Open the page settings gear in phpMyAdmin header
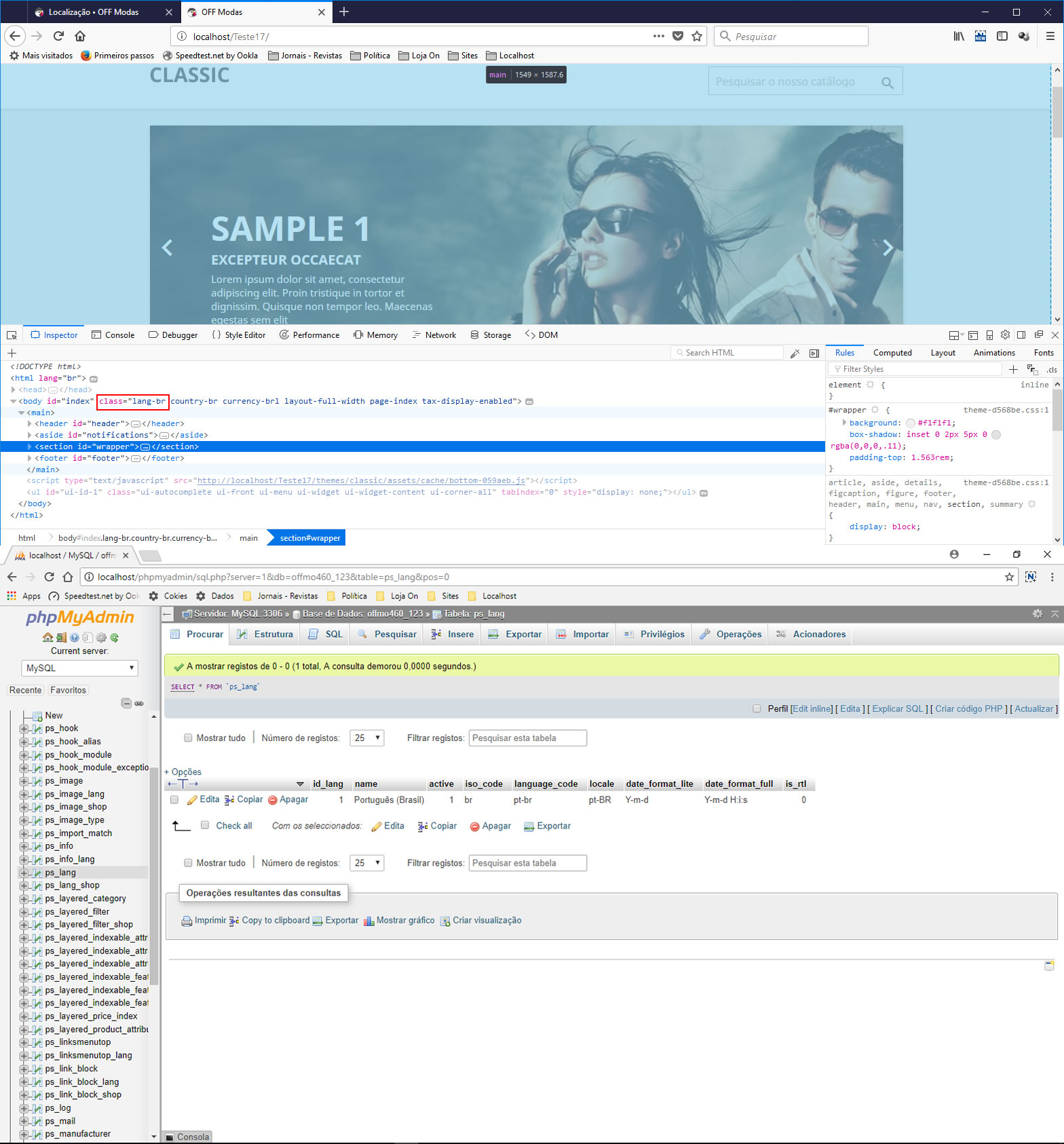Image resolution: width=1064 pixels, height=1144 pixels. 1038,613
